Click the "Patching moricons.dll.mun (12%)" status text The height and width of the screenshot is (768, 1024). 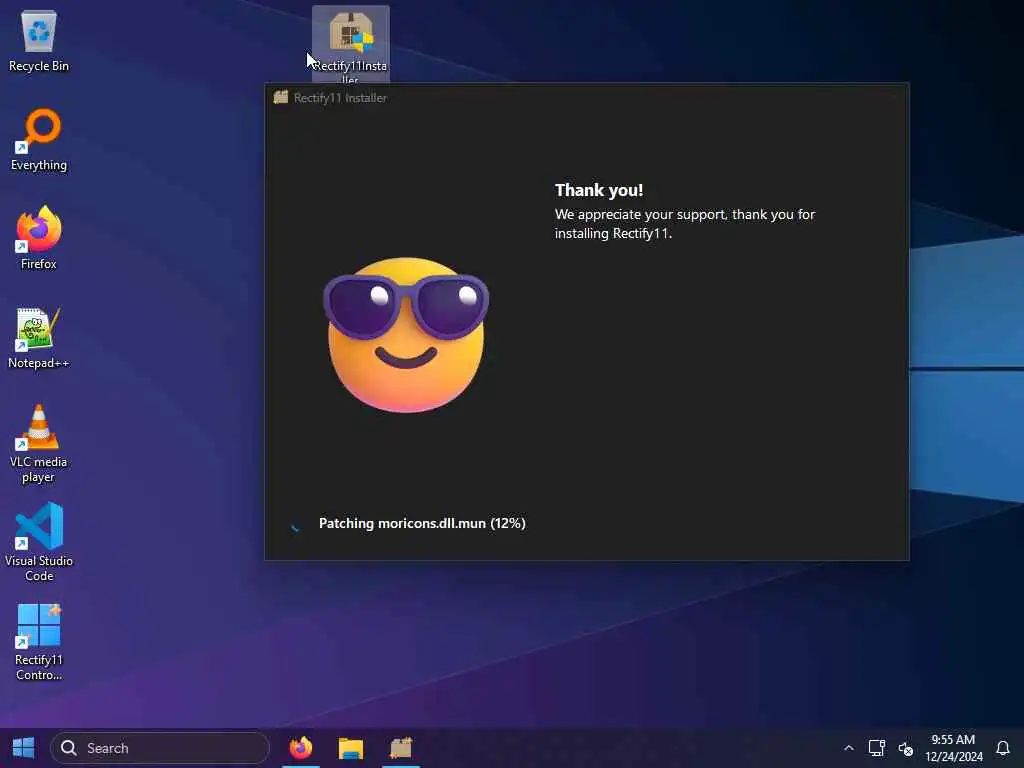(x=422, y=523)
